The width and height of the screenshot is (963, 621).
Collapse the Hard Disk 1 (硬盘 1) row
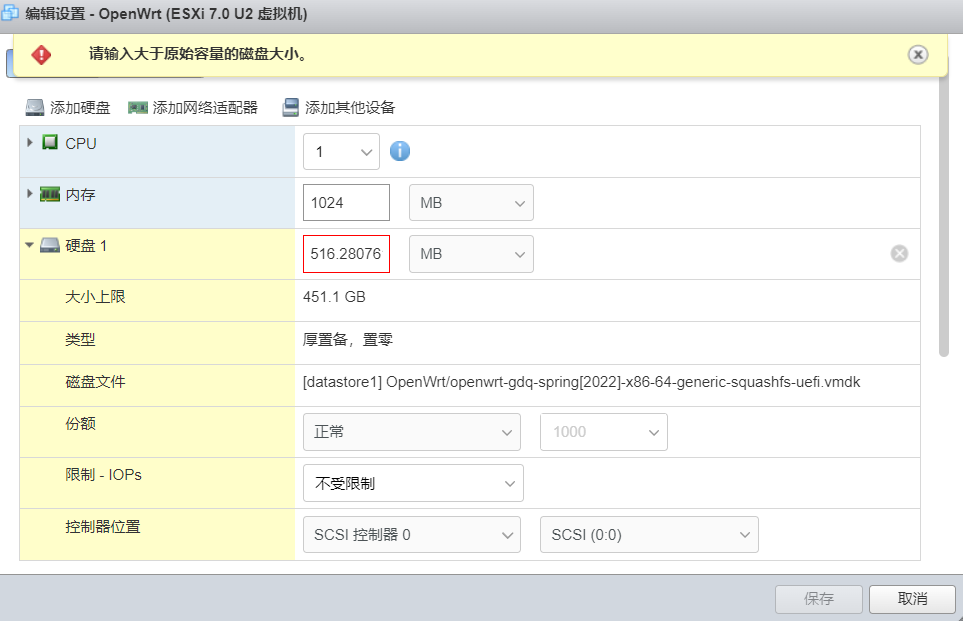pyautogui.click(x=29, y=245)
